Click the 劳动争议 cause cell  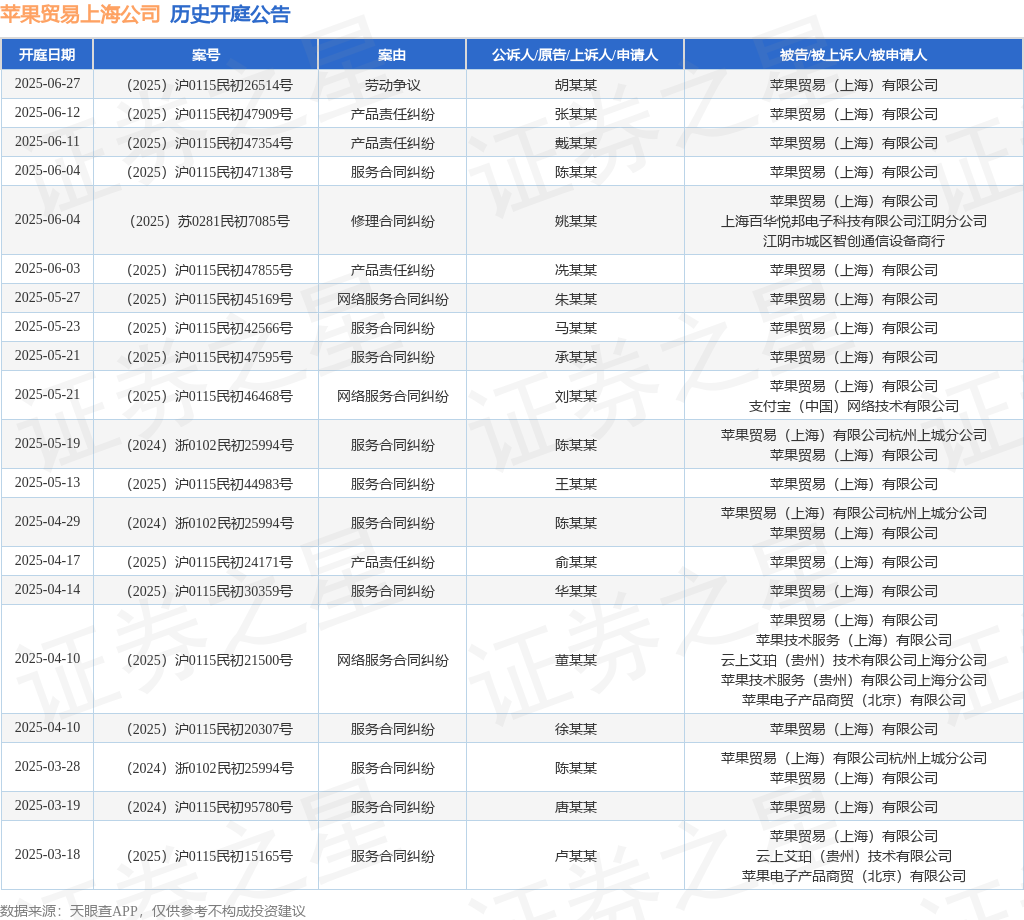click(x=392, y=86)
